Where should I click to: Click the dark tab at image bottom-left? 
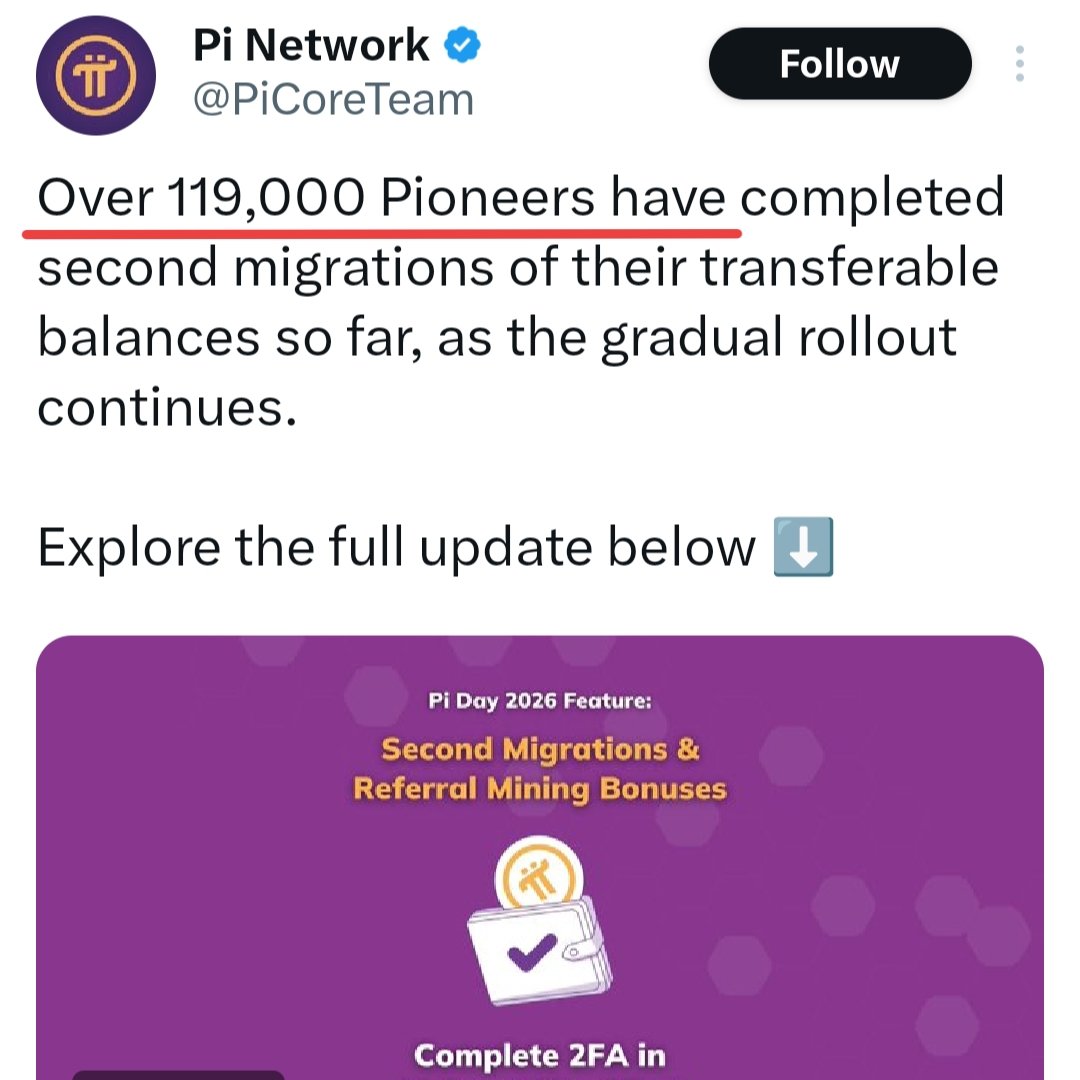(178, 1074)
